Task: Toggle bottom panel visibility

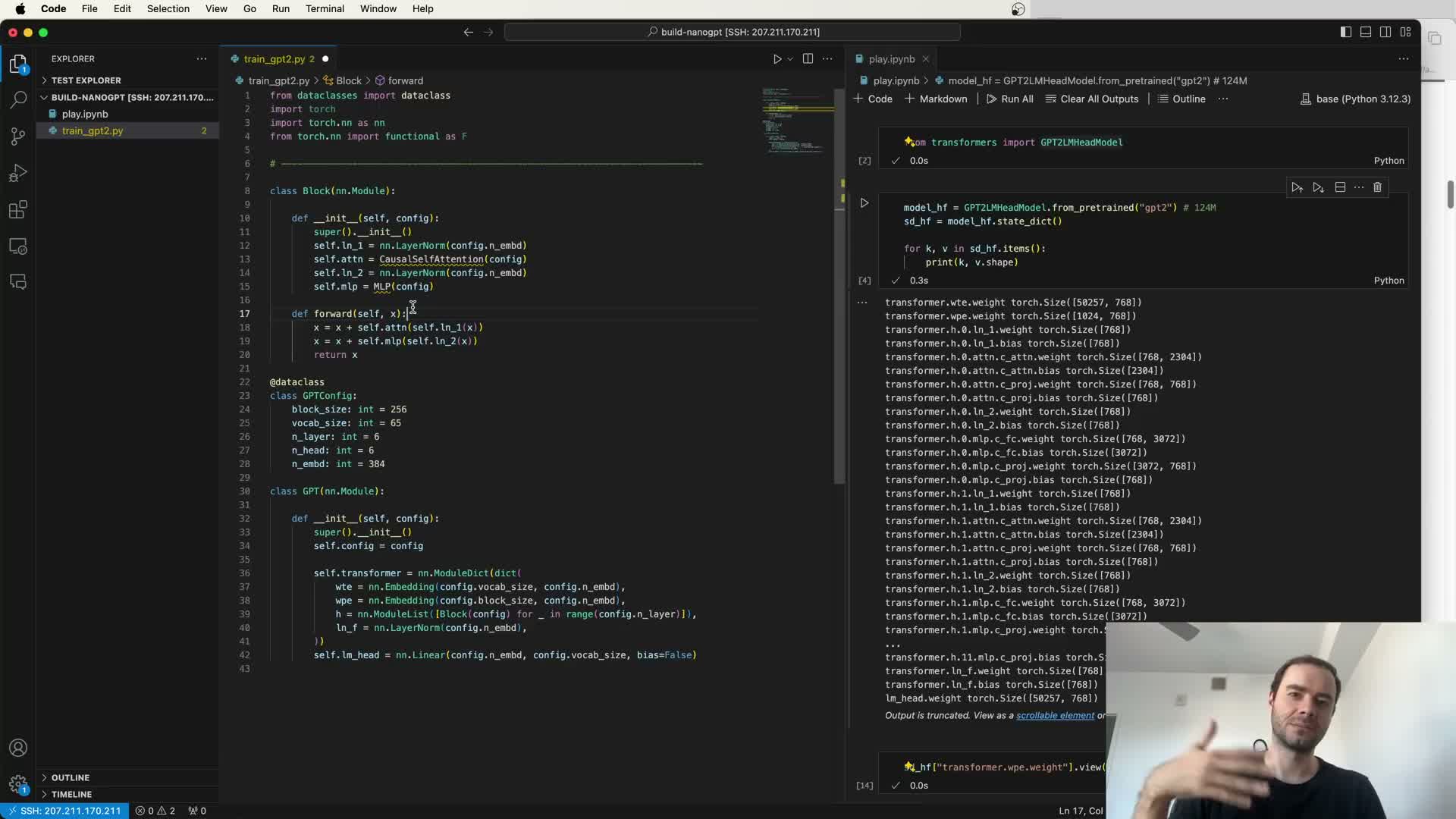Action: (x=1365, y=32)
